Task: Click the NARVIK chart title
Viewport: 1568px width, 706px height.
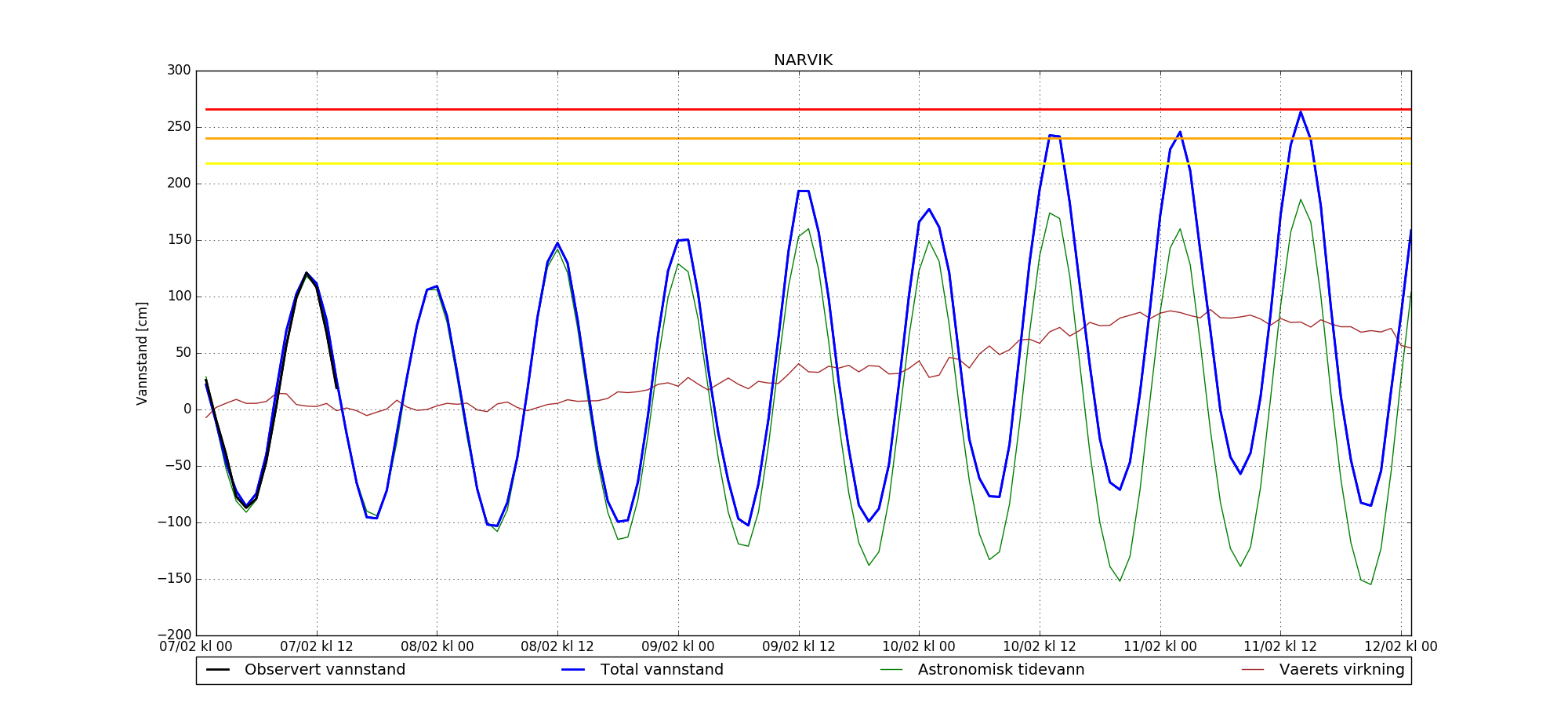Action: [x=803, y=60]
